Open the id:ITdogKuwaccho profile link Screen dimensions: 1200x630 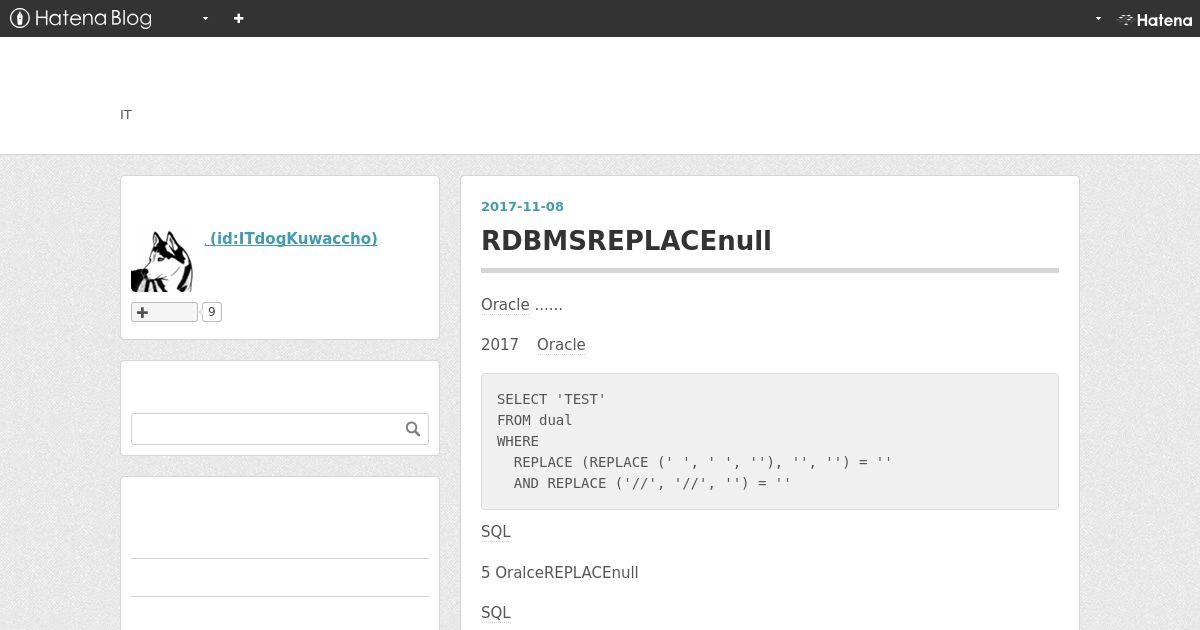point(291,238)
